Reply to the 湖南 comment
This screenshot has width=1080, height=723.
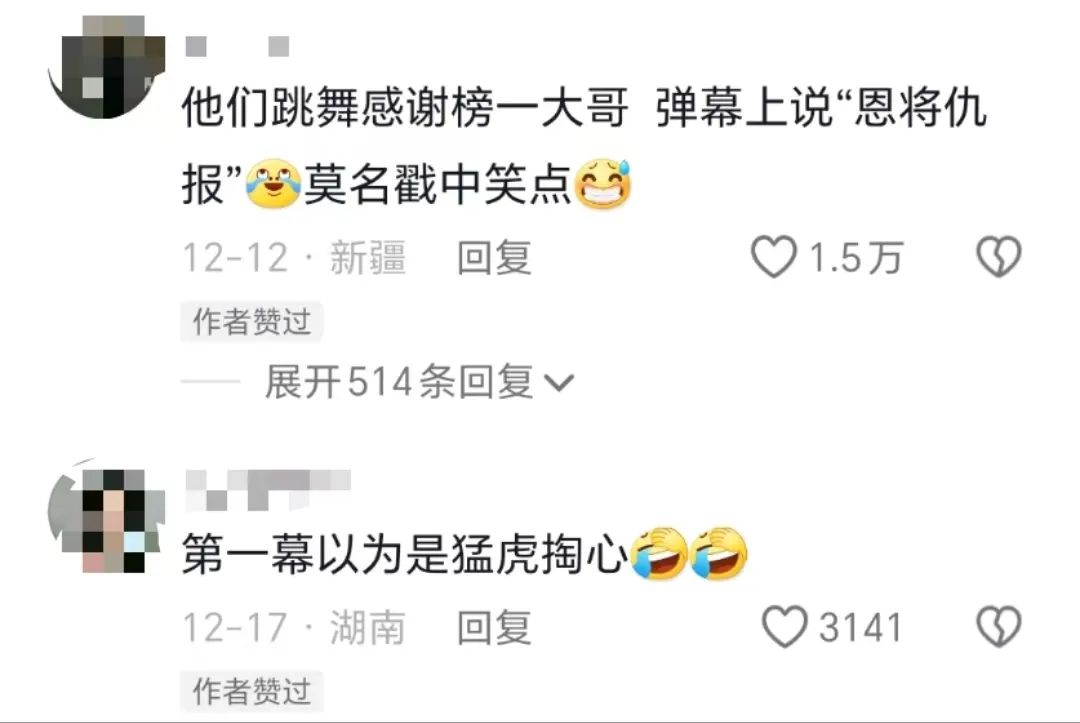click(495, 627)
